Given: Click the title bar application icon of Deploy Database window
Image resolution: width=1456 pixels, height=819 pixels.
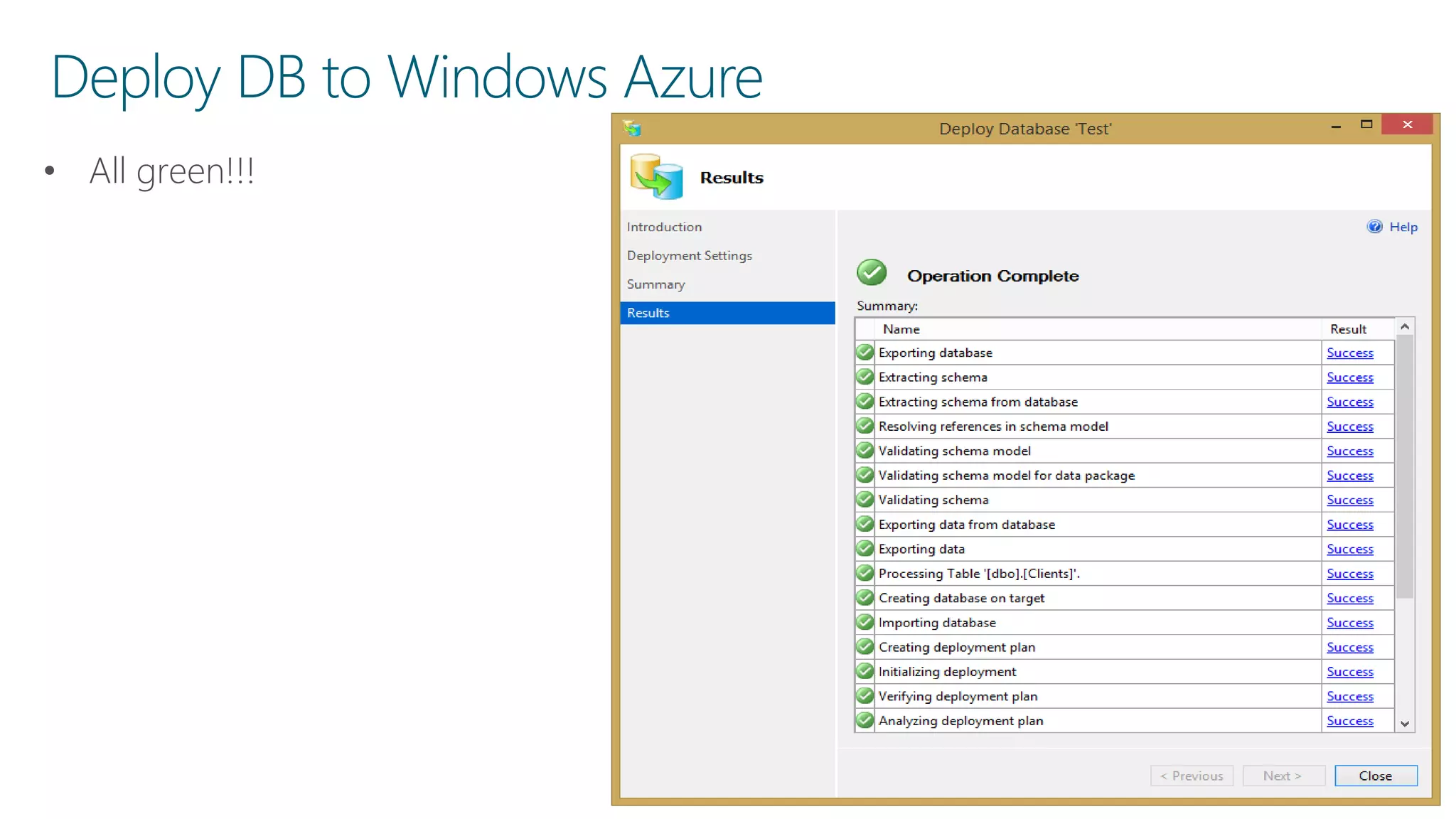Looking at the screenshot, I should point(632,129).
